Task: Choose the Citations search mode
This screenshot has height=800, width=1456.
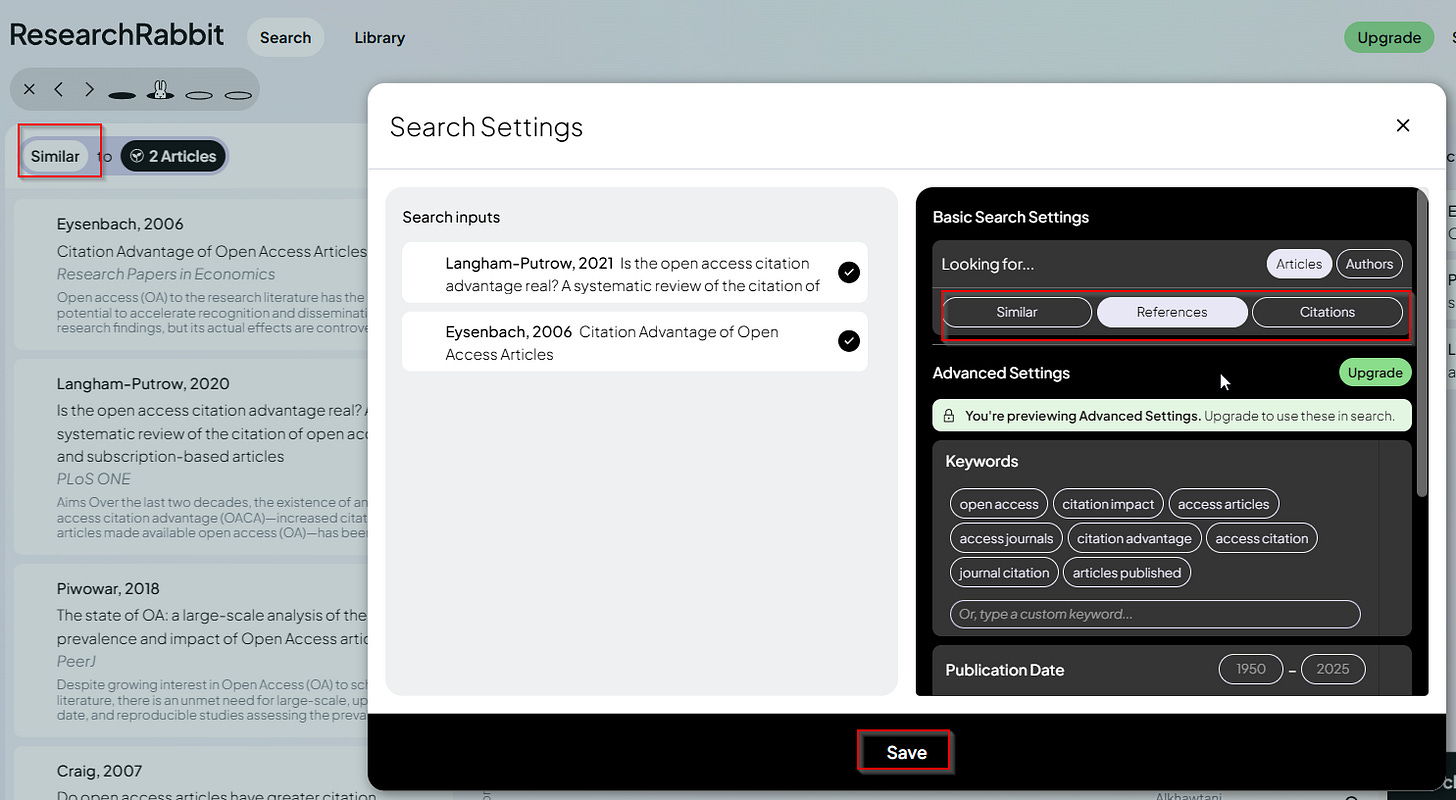Action: tap(1327, 312)
